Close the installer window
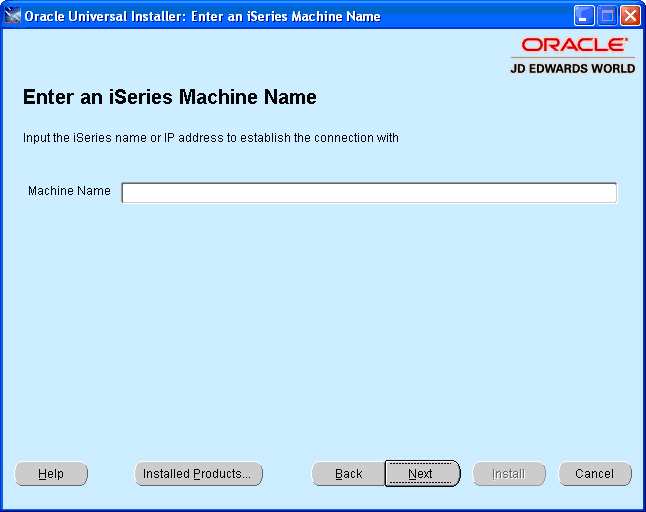 [x=630, y=16]
